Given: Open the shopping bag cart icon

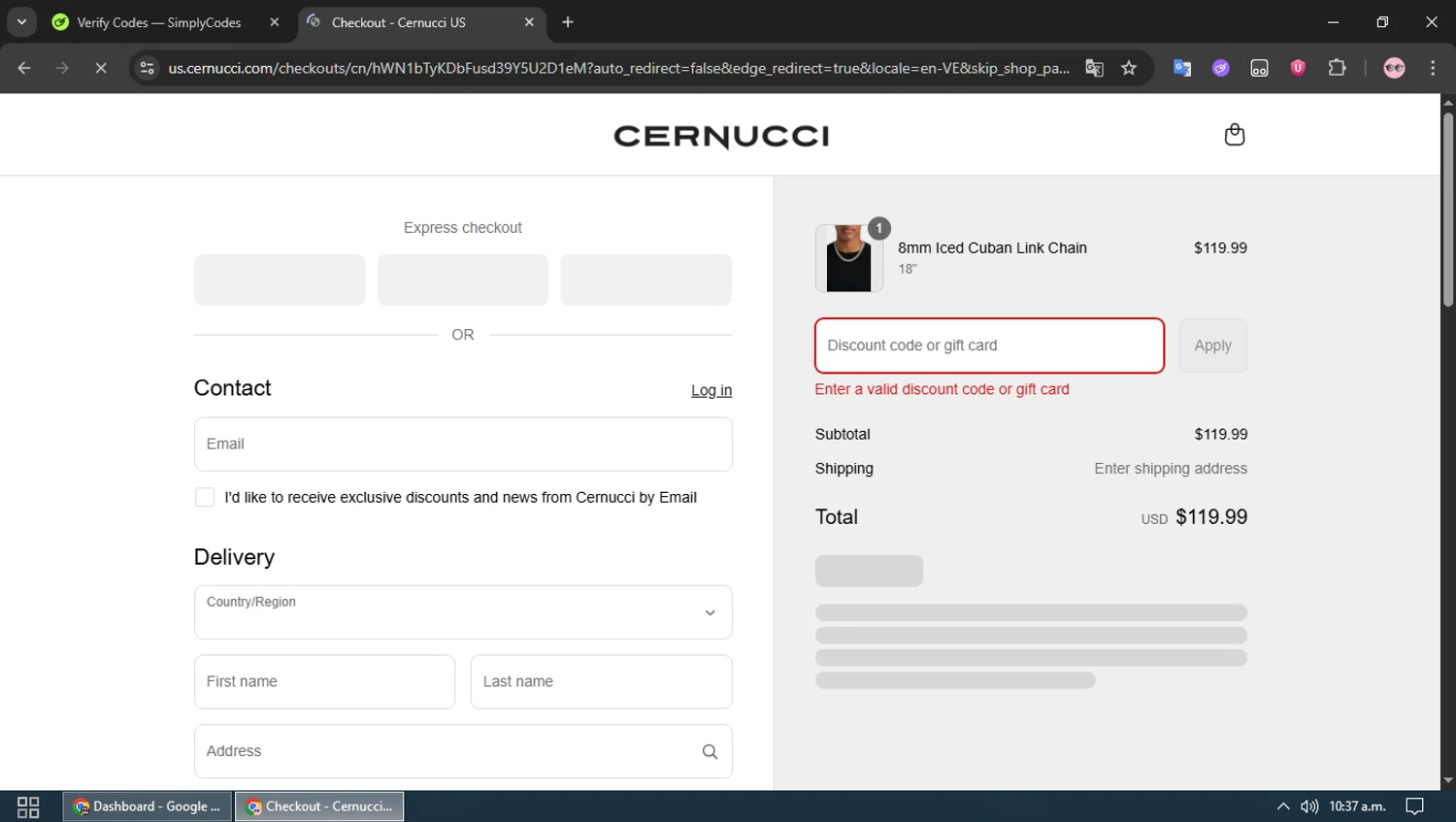Looking at the screenshot, I should click(1234, 135).
